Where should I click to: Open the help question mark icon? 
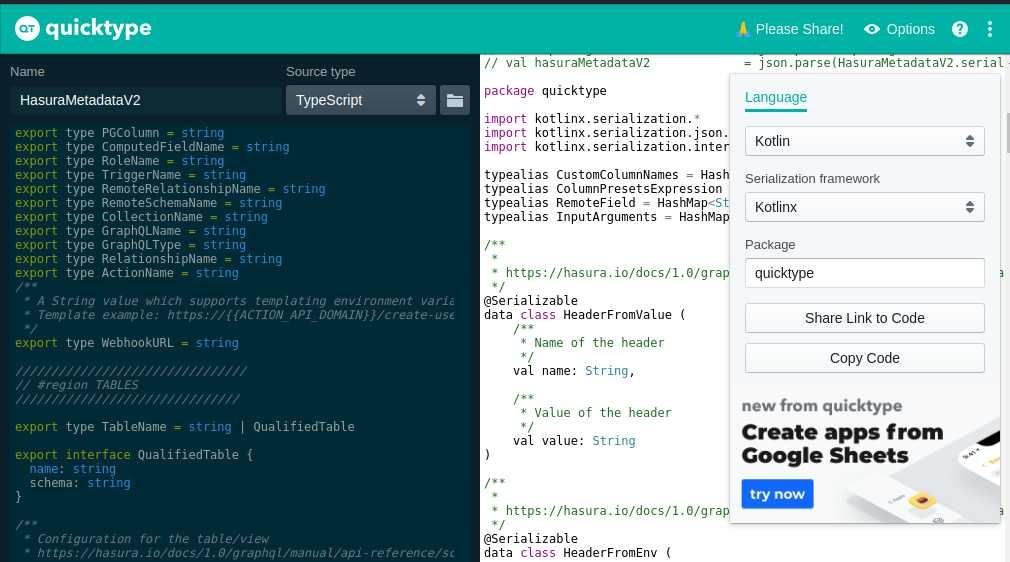coord(960,29)
